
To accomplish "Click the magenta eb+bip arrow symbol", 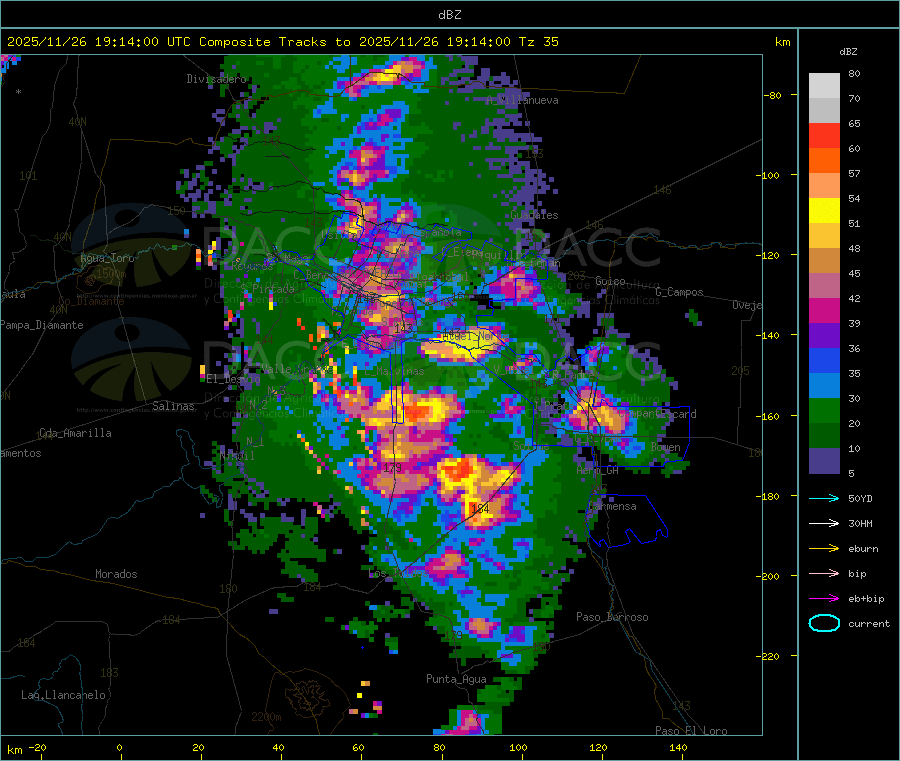I will pyautogui.click(x=824, y=599).
